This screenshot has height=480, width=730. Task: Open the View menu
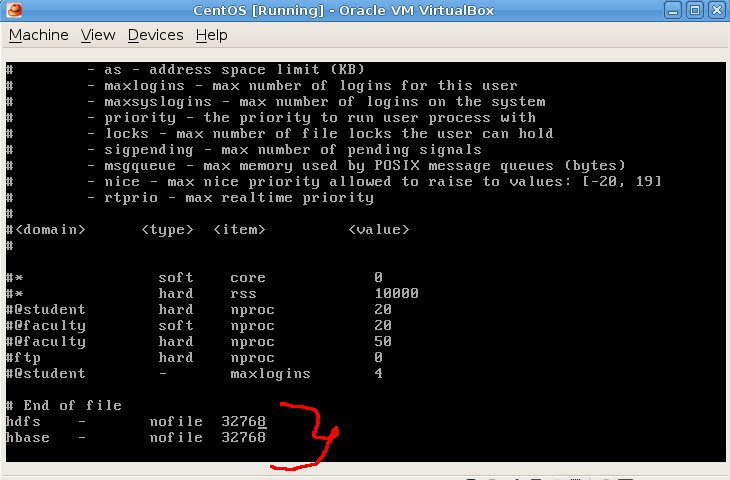click(x=98, y=35)
